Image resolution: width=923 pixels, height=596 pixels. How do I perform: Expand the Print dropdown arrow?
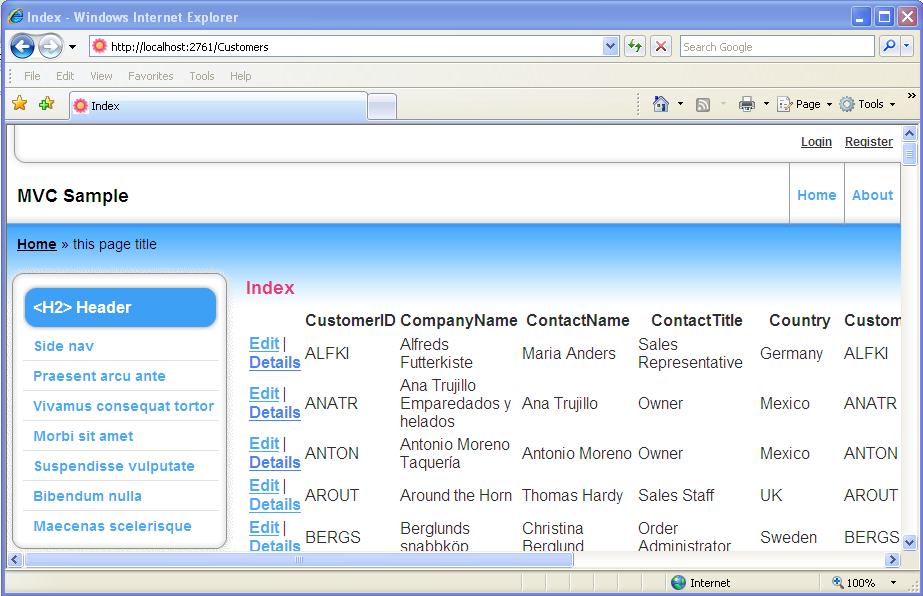(x=766, y=104)
